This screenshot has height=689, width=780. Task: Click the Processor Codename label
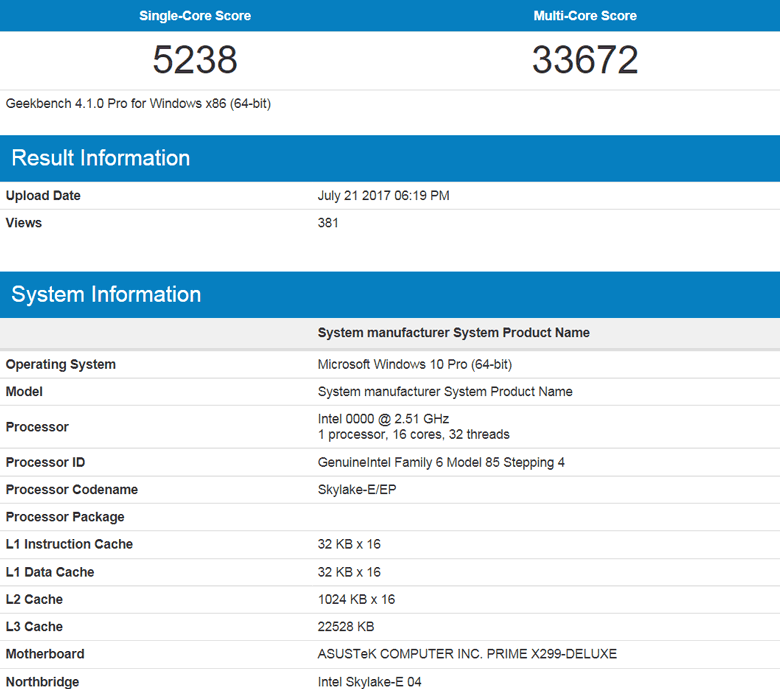coord(72,490)
